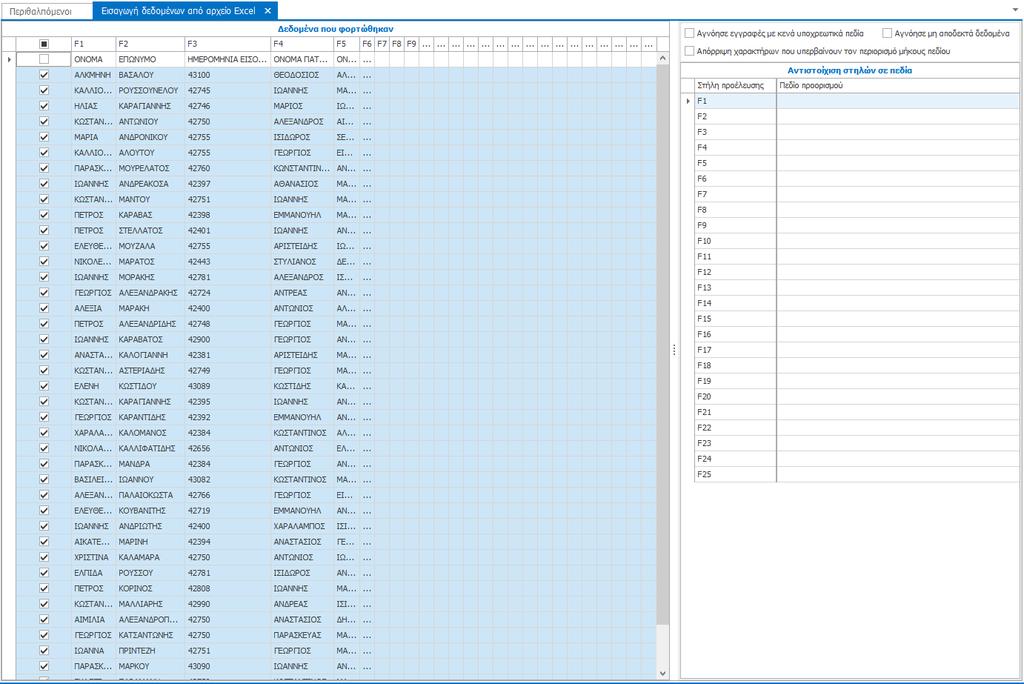Uncheck the row checkbox for ΜΑΡΙΑ ΑΝΔΡΟΝΙΚΟΥ
The image size is (1024, 684).
44,137
